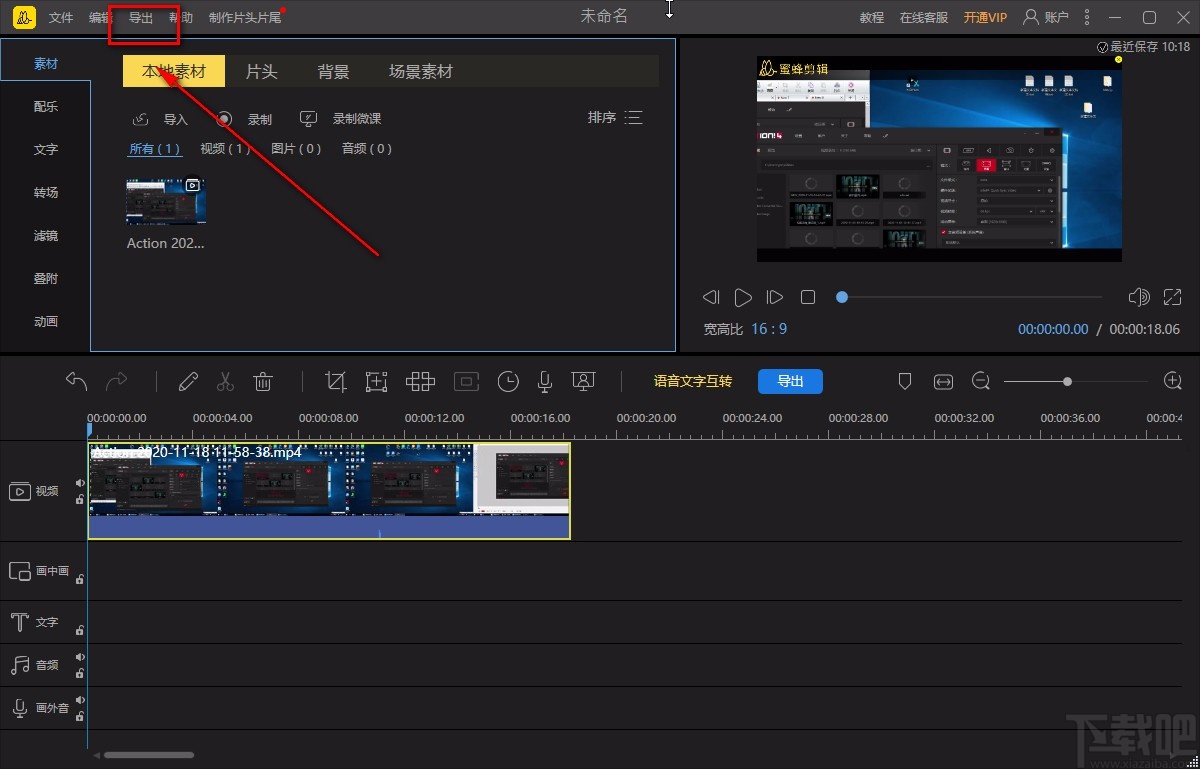Image resolution: width=1200 pixels, height=769 pixels.
Task: Click the freeze frame icon
Action: pyautogui.click(x=465, y=381)
